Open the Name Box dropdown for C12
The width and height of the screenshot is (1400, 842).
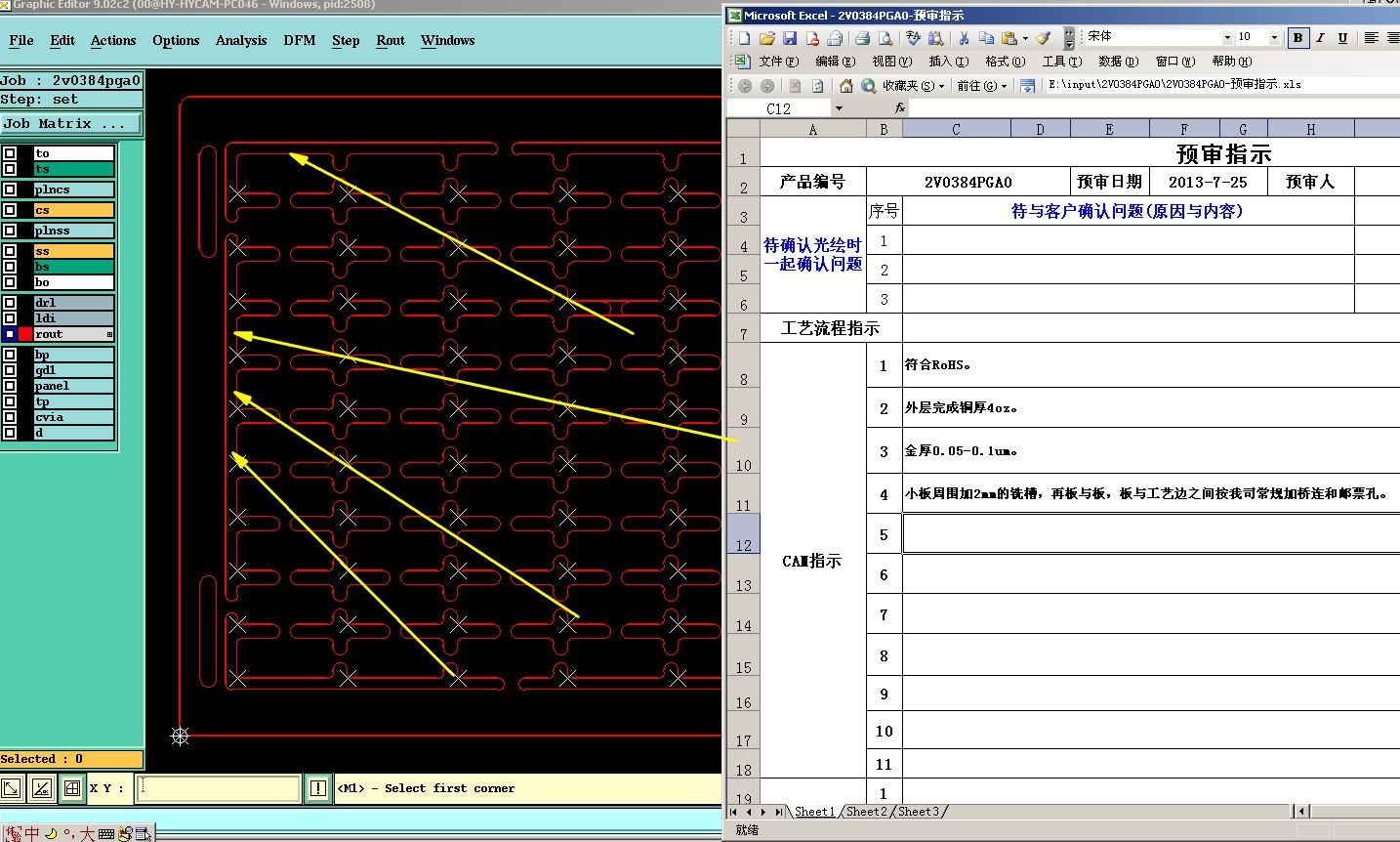tap(839, 108)
